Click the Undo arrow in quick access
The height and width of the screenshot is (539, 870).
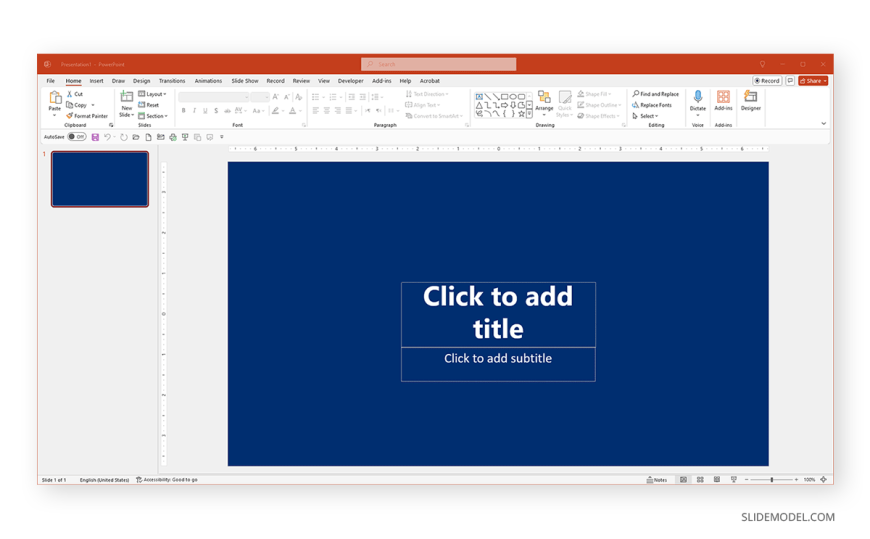(x=107, y=137)
